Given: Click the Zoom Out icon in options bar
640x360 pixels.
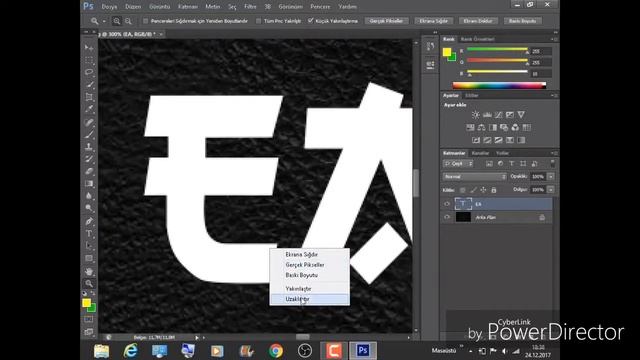Looking at the screenshot, I should (x=128, y=21).
